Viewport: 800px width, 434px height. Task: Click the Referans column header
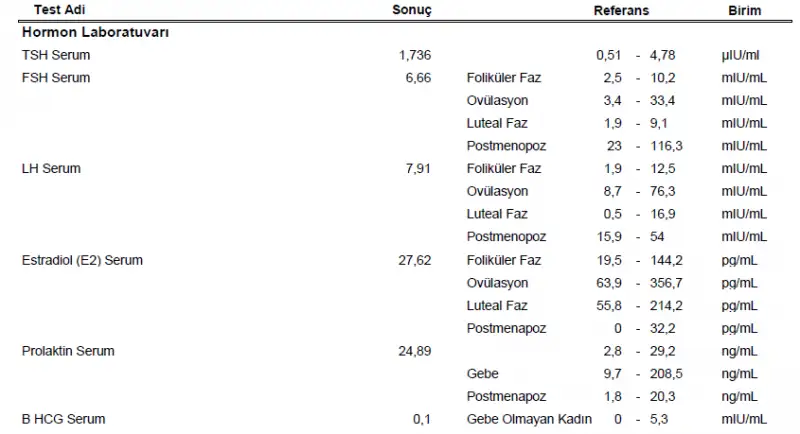click(x=622, y=10)
